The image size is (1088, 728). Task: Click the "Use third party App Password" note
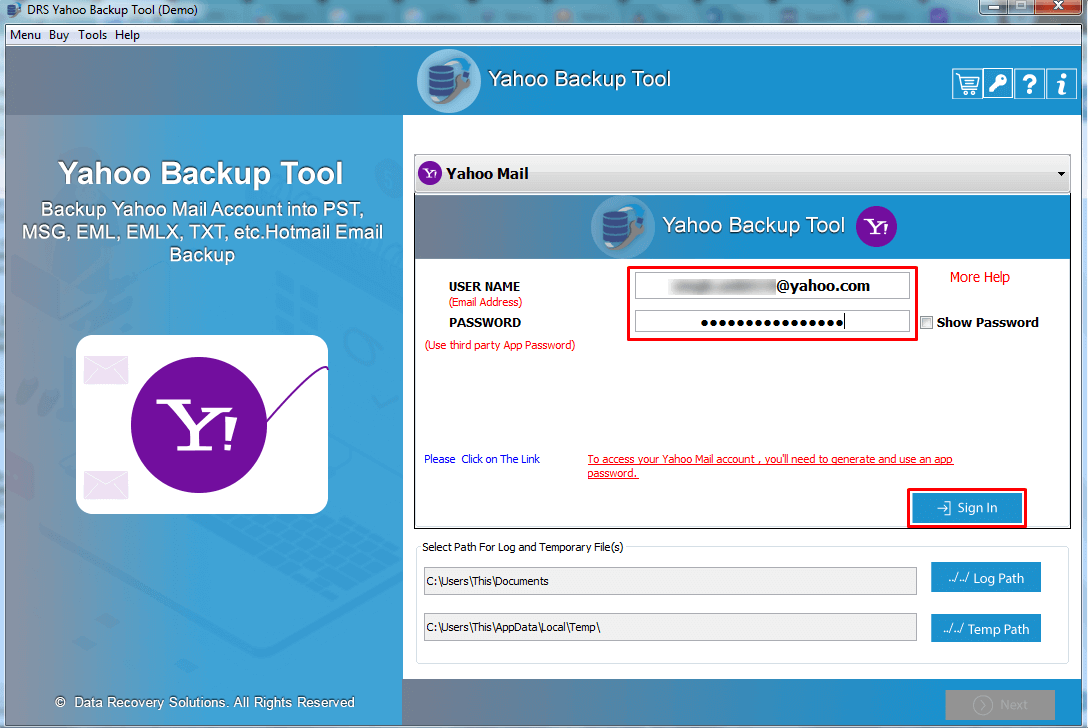click(x=500, y=346)
